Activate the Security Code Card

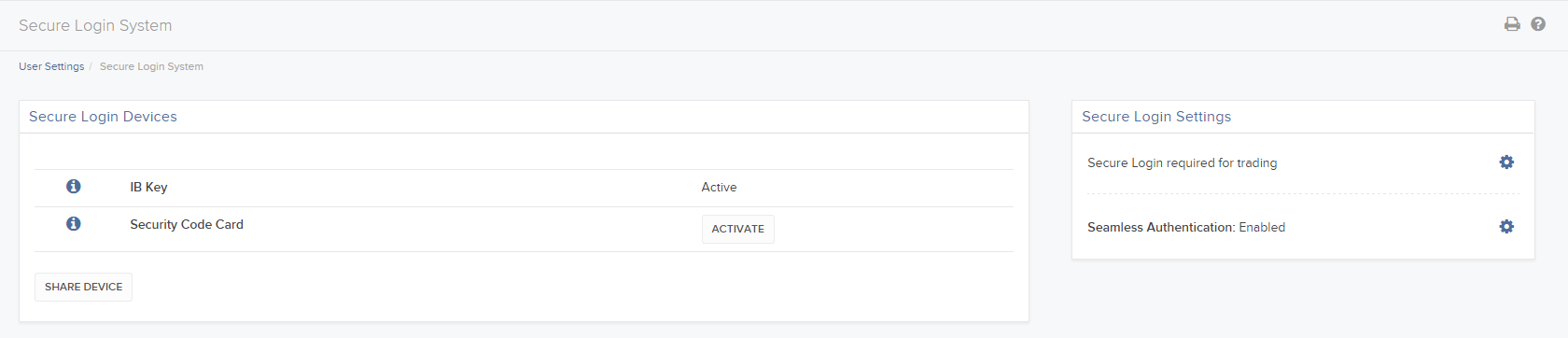tap(737, 229)
